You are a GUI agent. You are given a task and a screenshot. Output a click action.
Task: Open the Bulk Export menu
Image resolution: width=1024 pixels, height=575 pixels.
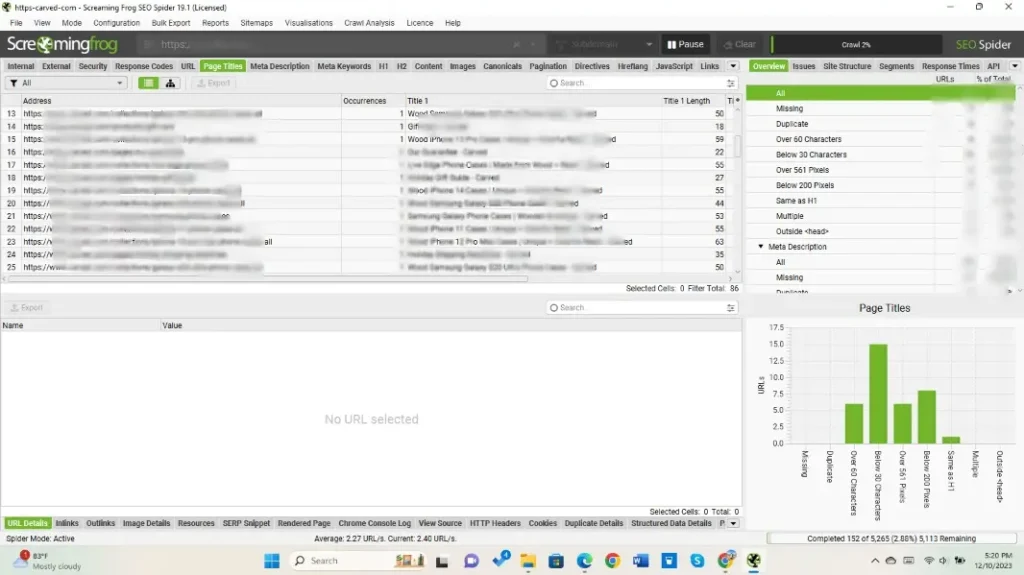pos(170,23)
